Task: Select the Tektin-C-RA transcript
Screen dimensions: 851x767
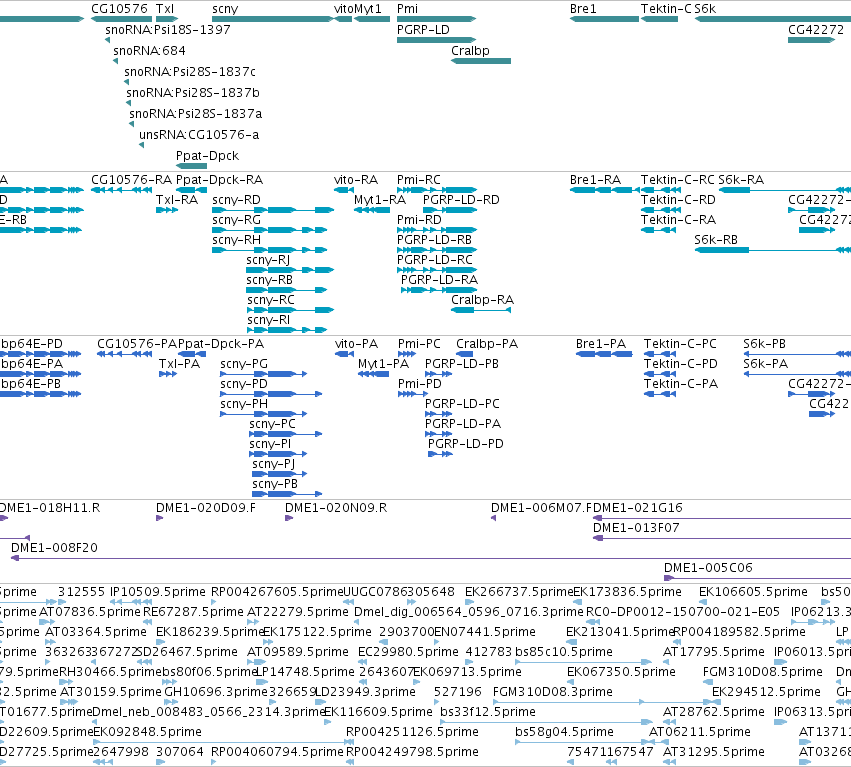Action: [658, 230]
